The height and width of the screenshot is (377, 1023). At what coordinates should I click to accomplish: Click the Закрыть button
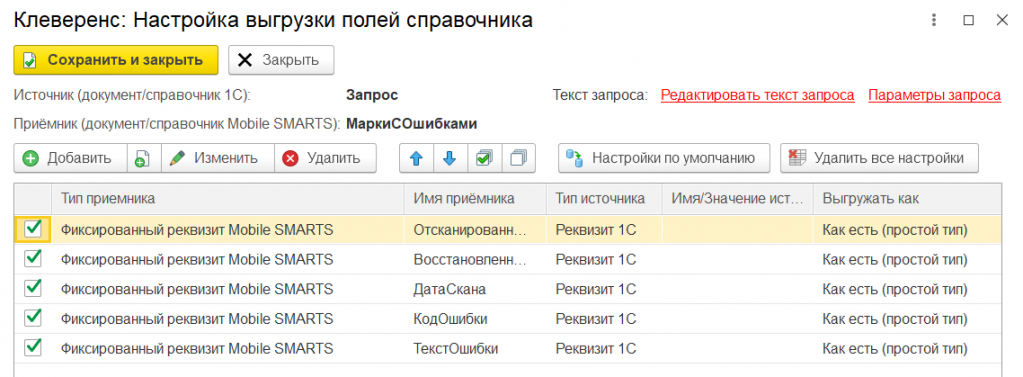(281, 60)
